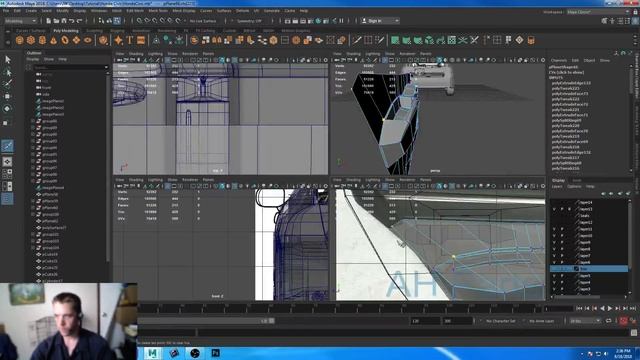Screen dimensions: 640x360
Task: Open the No Character Set dropdown
Action: (501, 321)
